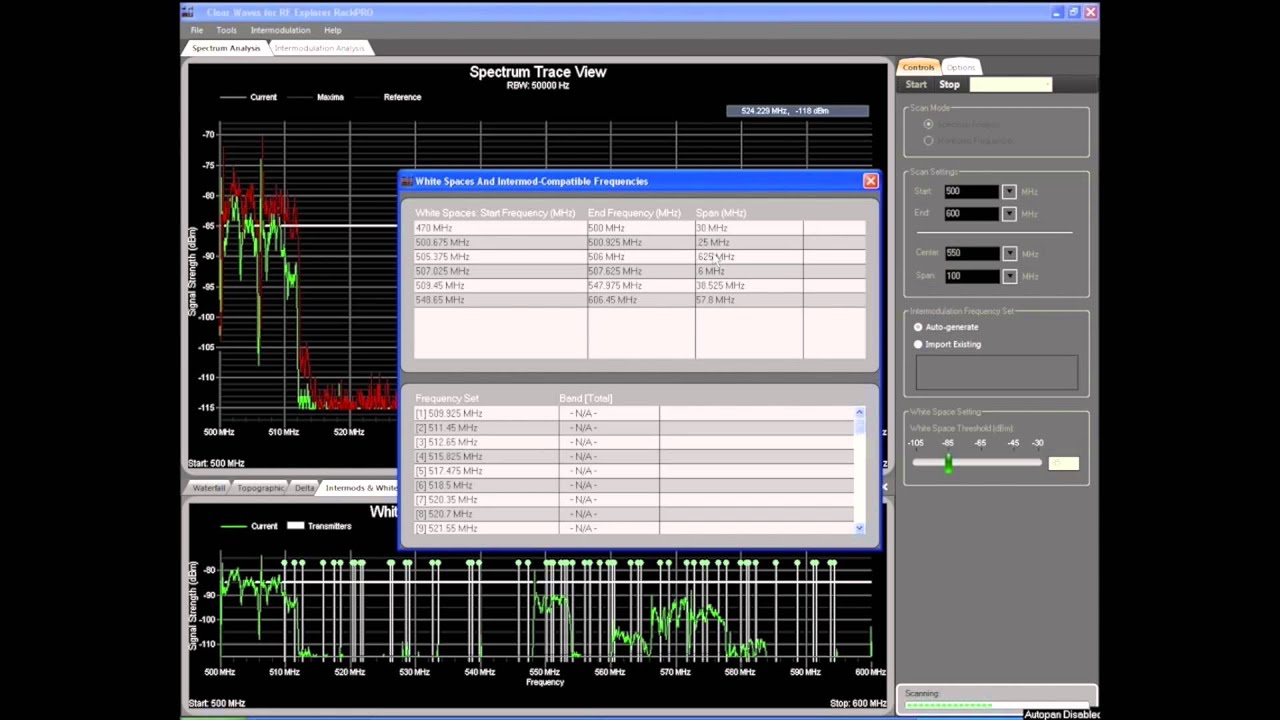1280x720 pixels.
Task: Click the White Space threshold value box
Action: (x=1063, y=463)
